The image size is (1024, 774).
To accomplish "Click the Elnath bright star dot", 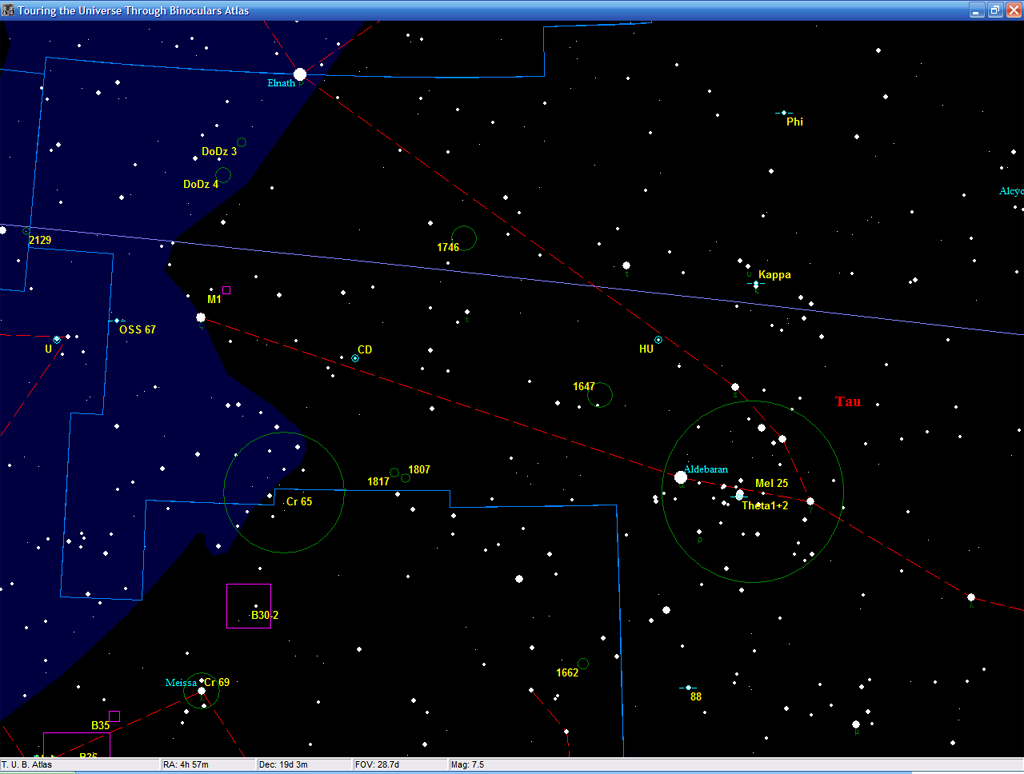I will [300, 74].
